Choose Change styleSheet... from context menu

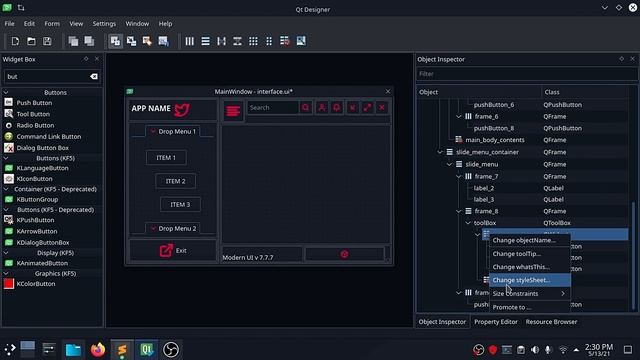529,280
